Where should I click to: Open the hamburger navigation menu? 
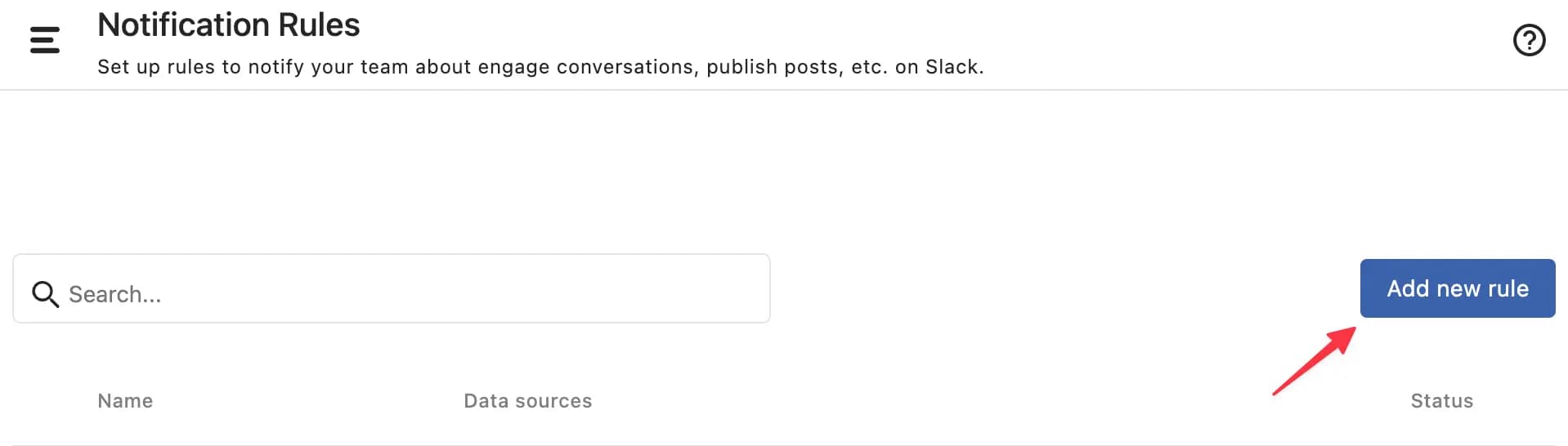point(45,40)
